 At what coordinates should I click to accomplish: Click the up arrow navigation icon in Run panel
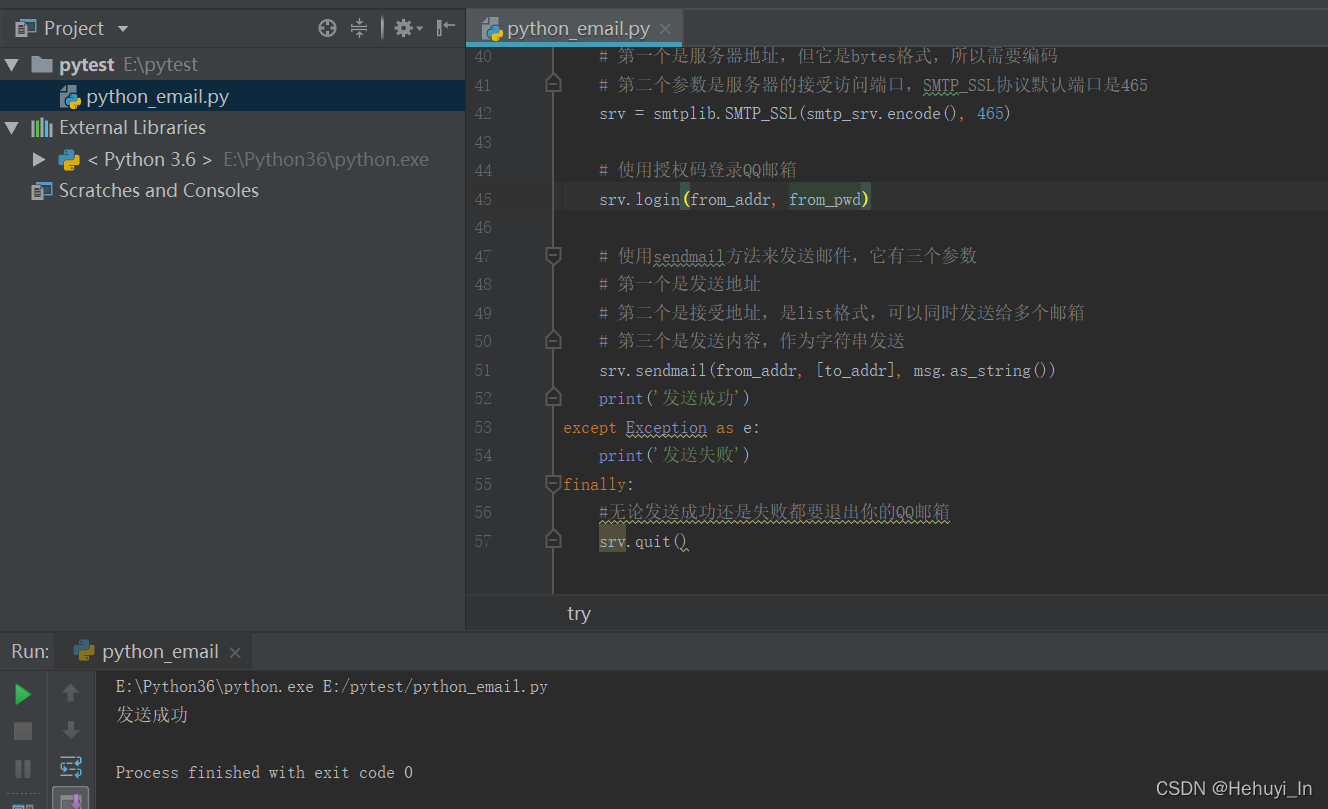tap(70, 692)
